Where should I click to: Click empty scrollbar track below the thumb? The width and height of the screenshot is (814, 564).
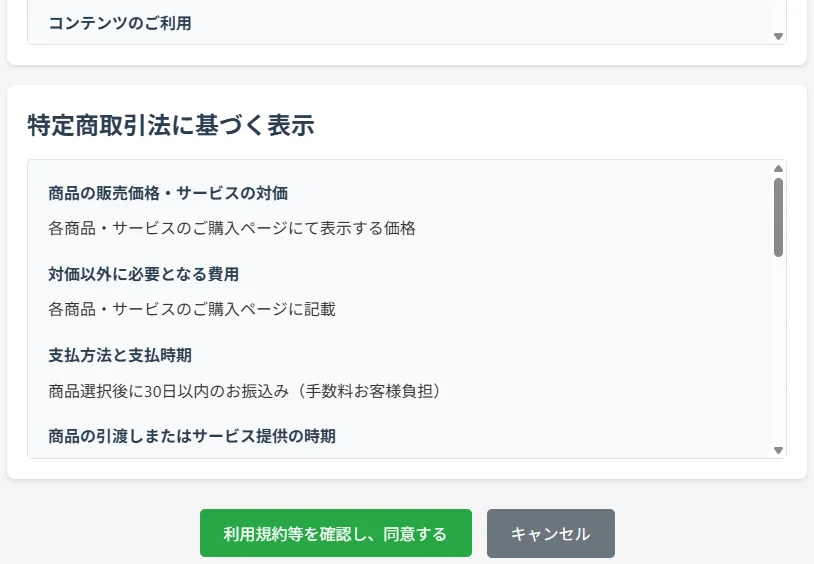click(x=778, y=350)
